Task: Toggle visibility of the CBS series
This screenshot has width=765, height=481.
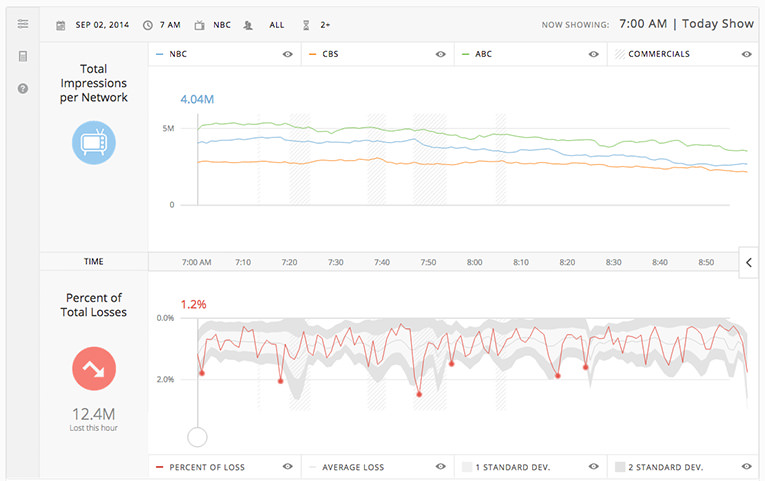Action: [440, 54]
